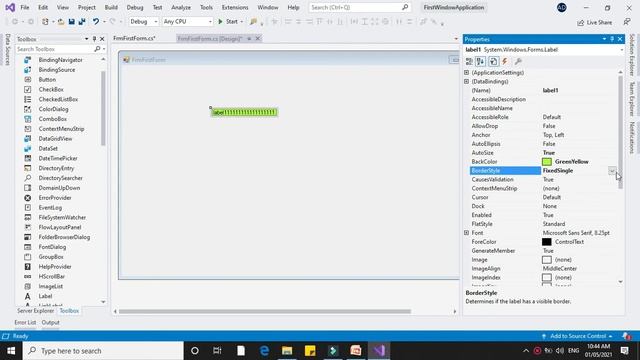This screenshot has height=360, width=640.
Task: Open File Explorer from the taskbar
Action: click(x=287, y=351)
